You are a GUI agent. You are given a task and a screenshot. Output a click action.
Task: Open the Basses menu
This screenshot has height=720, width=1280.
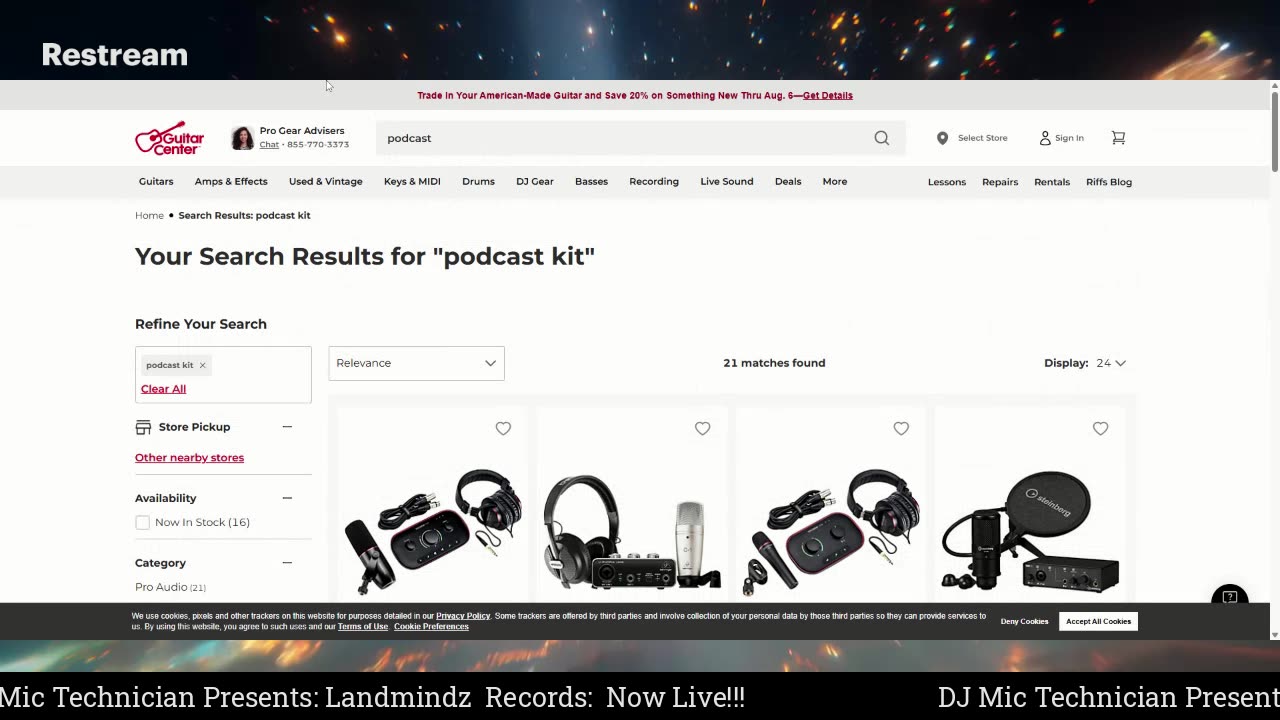tap(591, 182)
